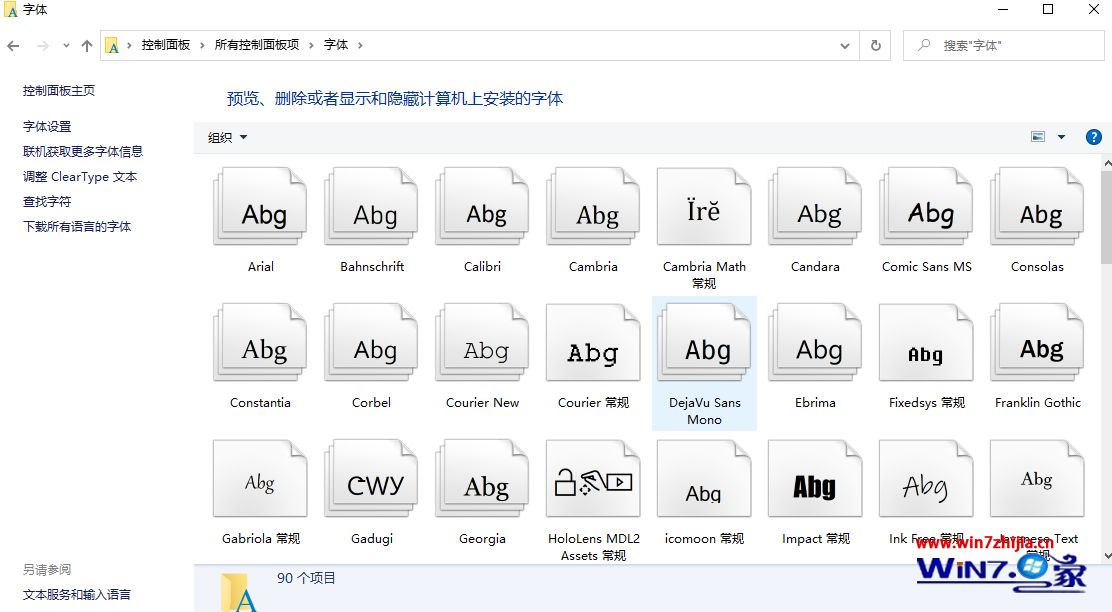Select the Consolas font icon

(1037, 207)
